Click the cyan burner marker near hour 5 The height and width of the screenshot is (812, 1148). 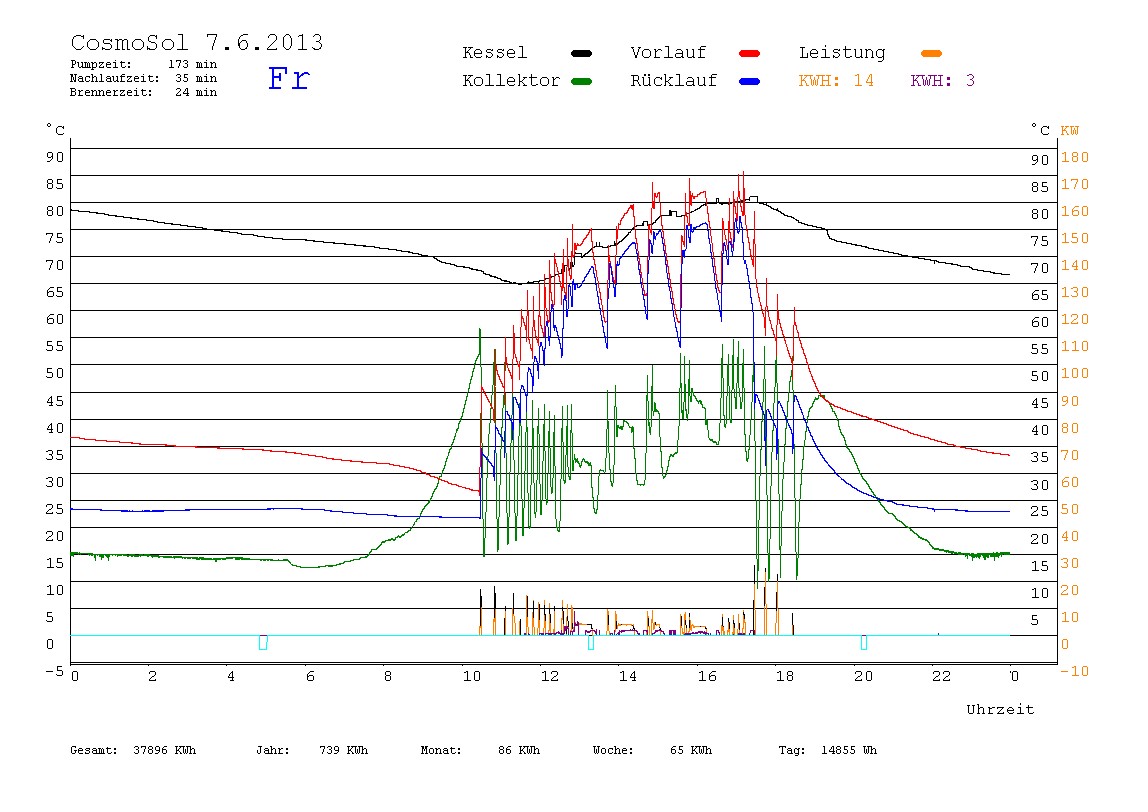(x=263, y=642)
